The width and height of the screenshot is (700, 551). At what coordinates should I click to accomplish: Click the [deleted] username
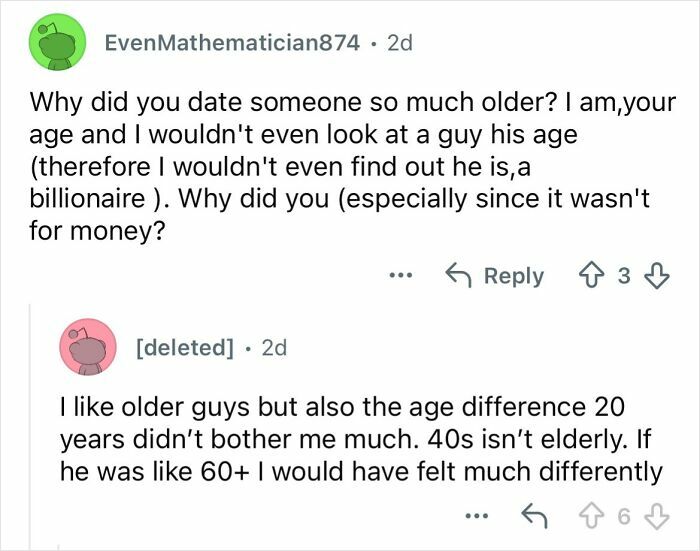pos(184,348)
